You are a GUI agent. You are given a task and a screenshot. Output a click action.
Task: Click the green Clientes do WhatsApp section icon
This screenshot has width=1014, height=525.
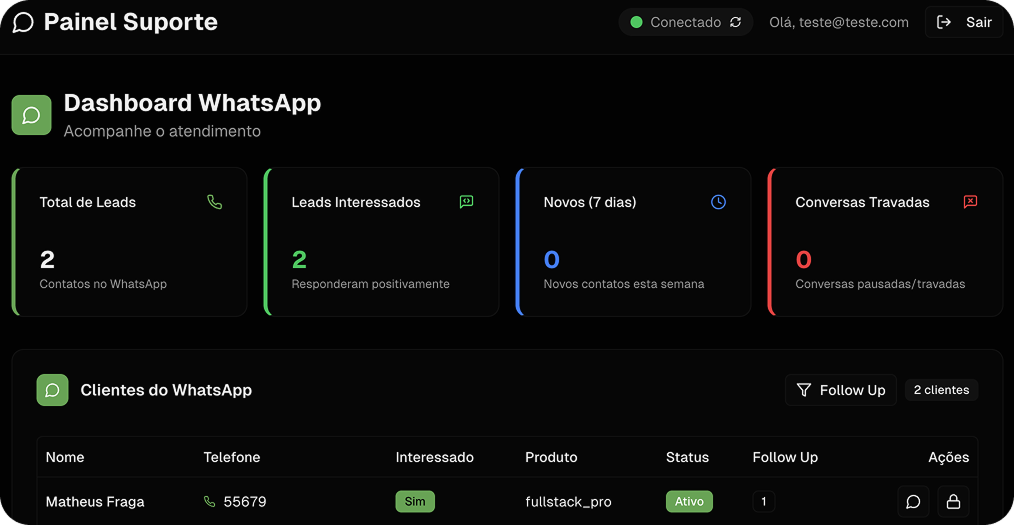point(52,390)
